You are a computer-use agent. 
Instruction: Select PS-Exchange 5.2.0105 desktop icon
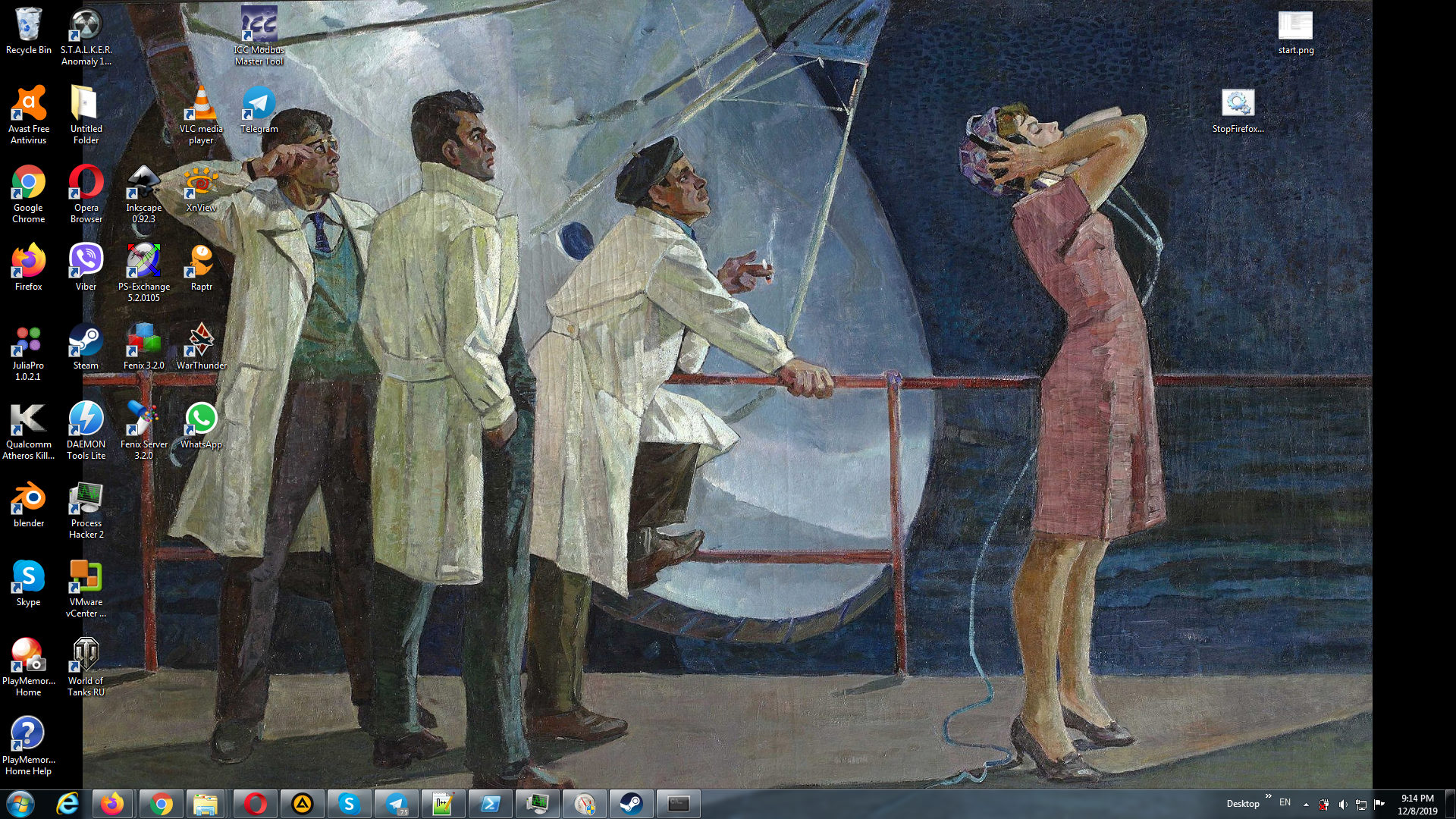(143, 274)
